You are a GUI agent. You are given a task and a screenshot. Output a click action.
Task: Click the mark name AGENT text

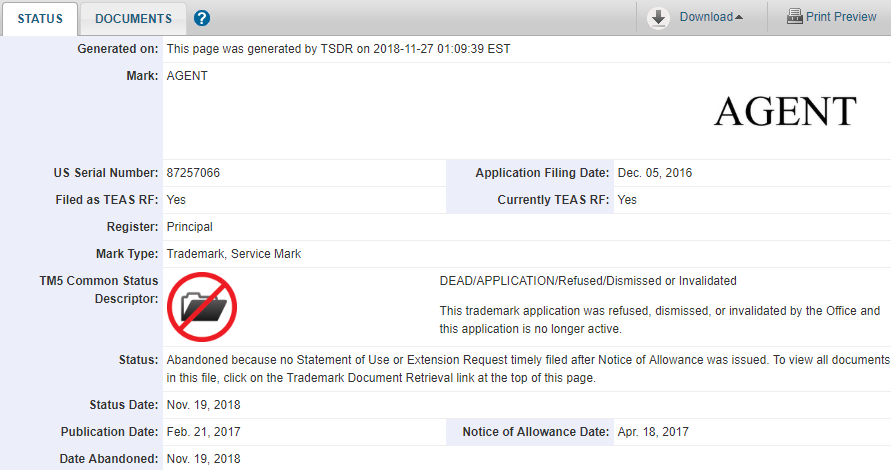point(187,76)
